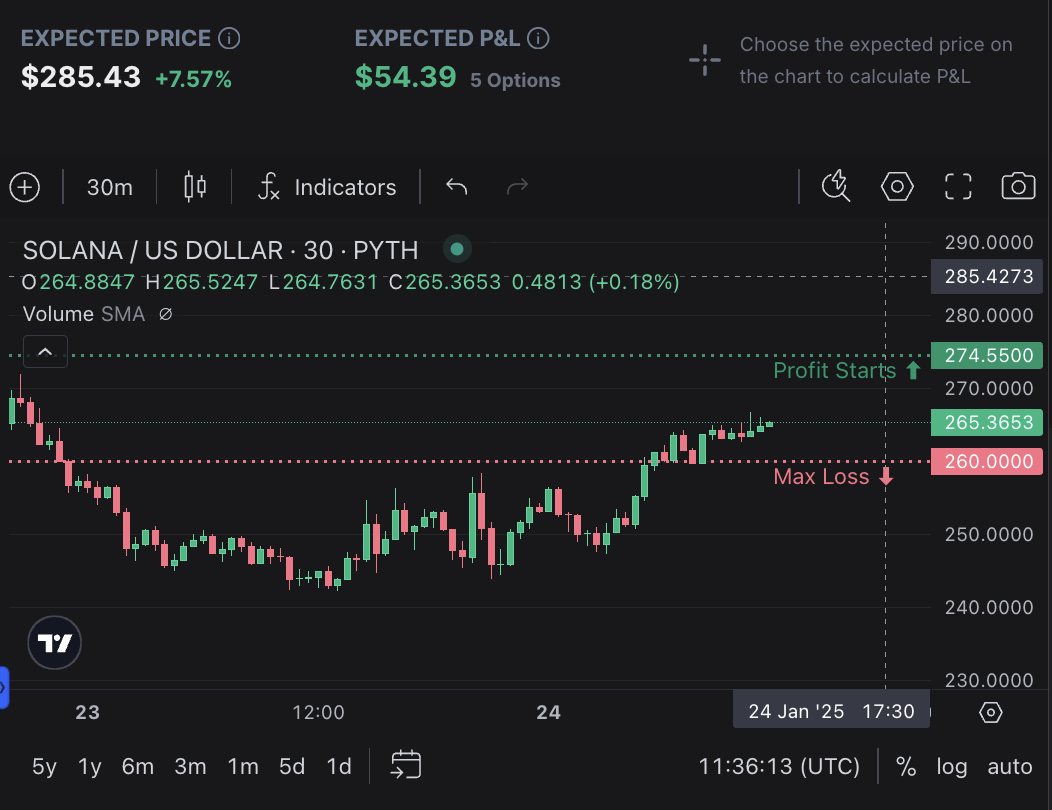Image resolution: width=1052 pixels, height=810 pixels.
Task: Toggle percent scale mode
Action: tap(906, 767)
